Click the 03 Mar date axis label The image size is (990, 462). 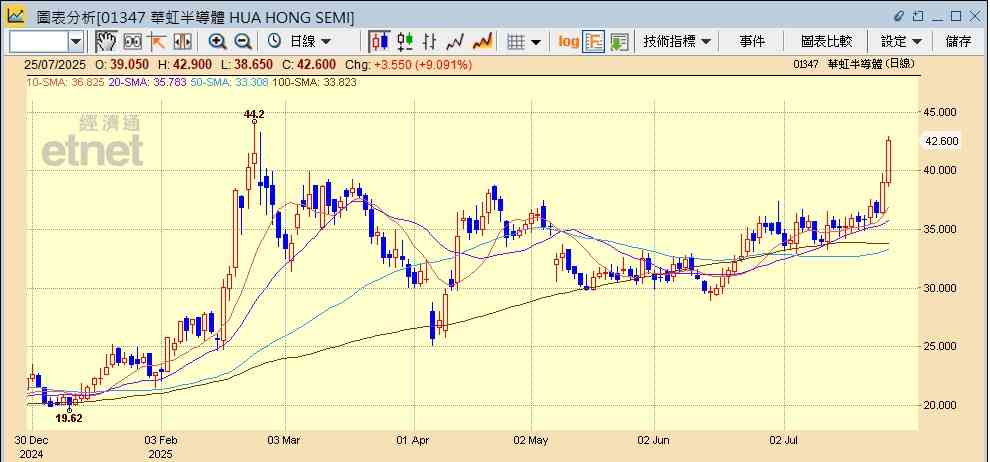(285, 440)
